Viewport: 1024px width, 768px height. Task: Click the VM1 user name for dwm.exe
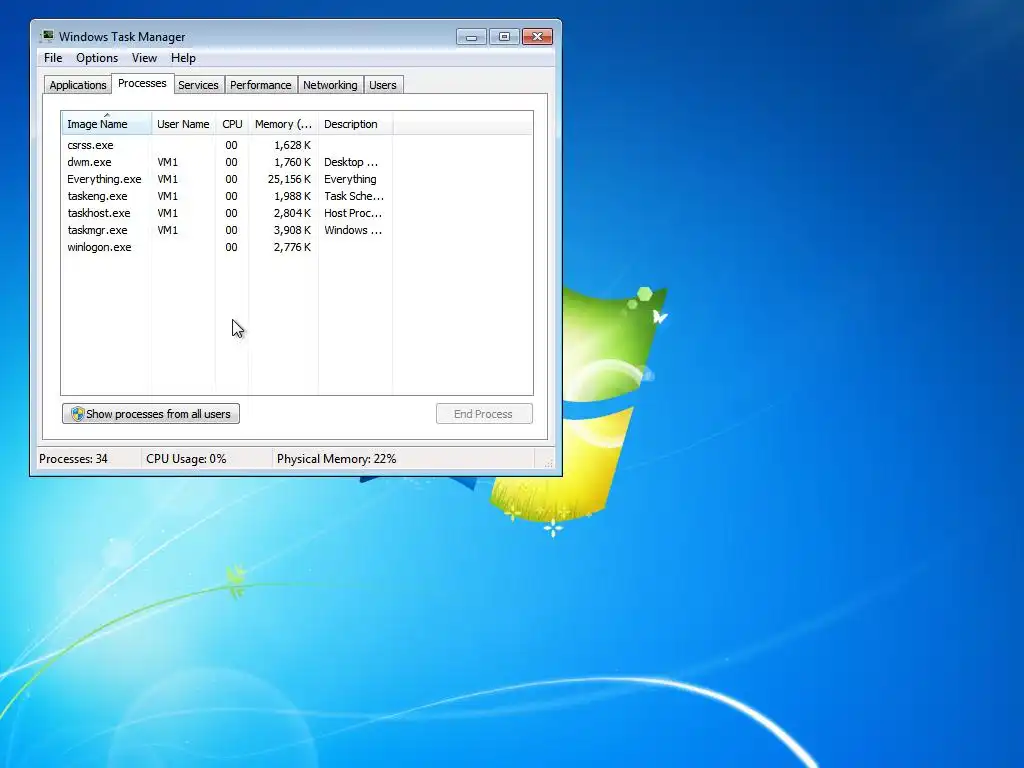pyautogui.click(x=168, y=162)
